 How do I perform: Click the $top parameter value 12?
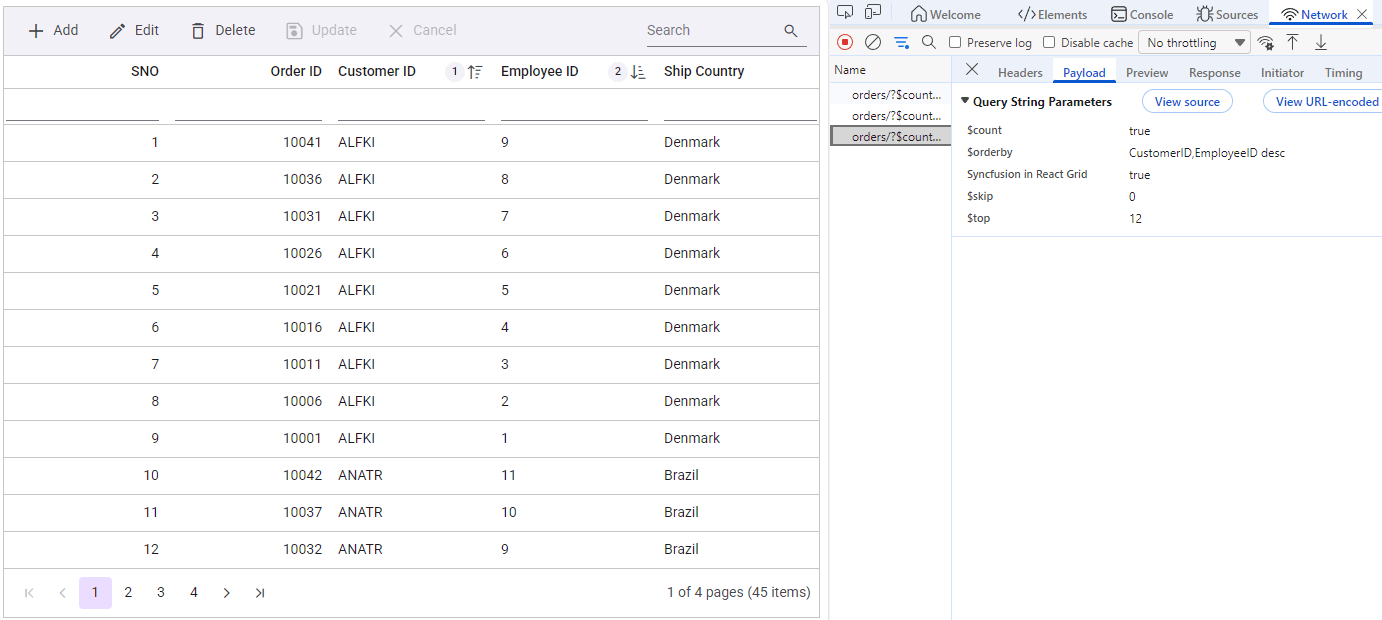point(1135,218)
